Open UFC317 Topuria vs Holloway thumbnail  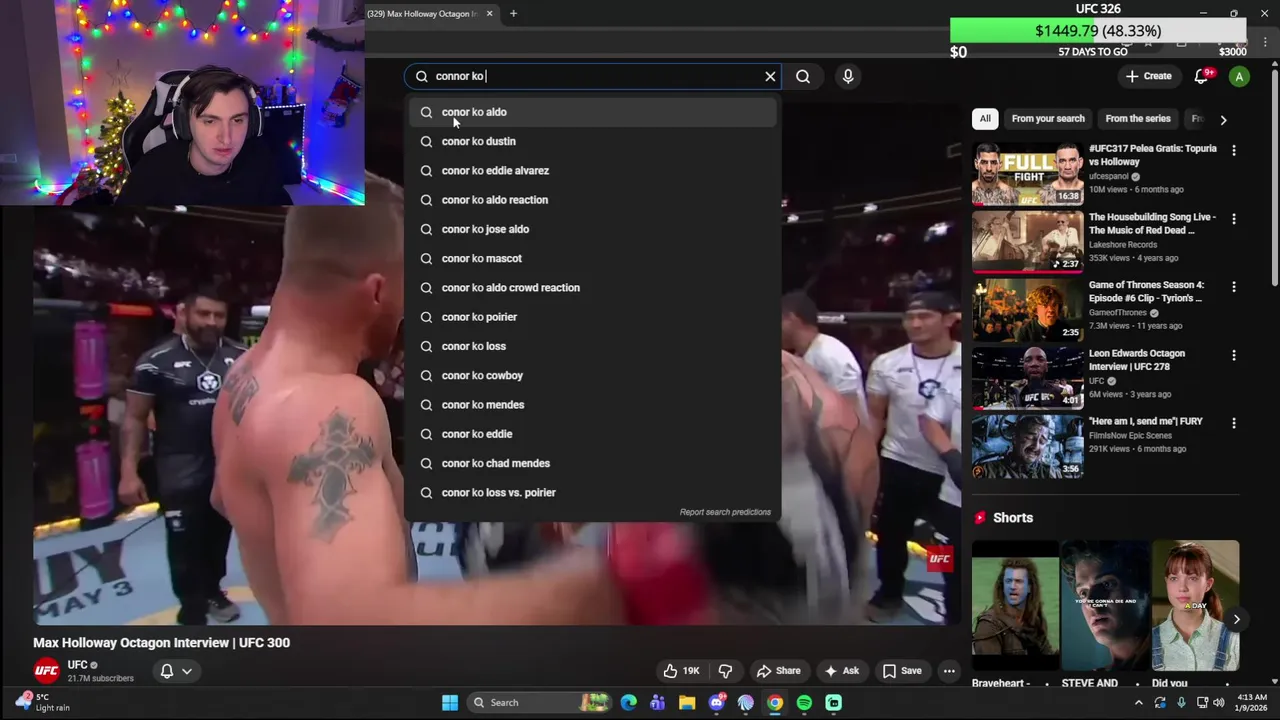pyautogui.click(x=1027, y=173)
